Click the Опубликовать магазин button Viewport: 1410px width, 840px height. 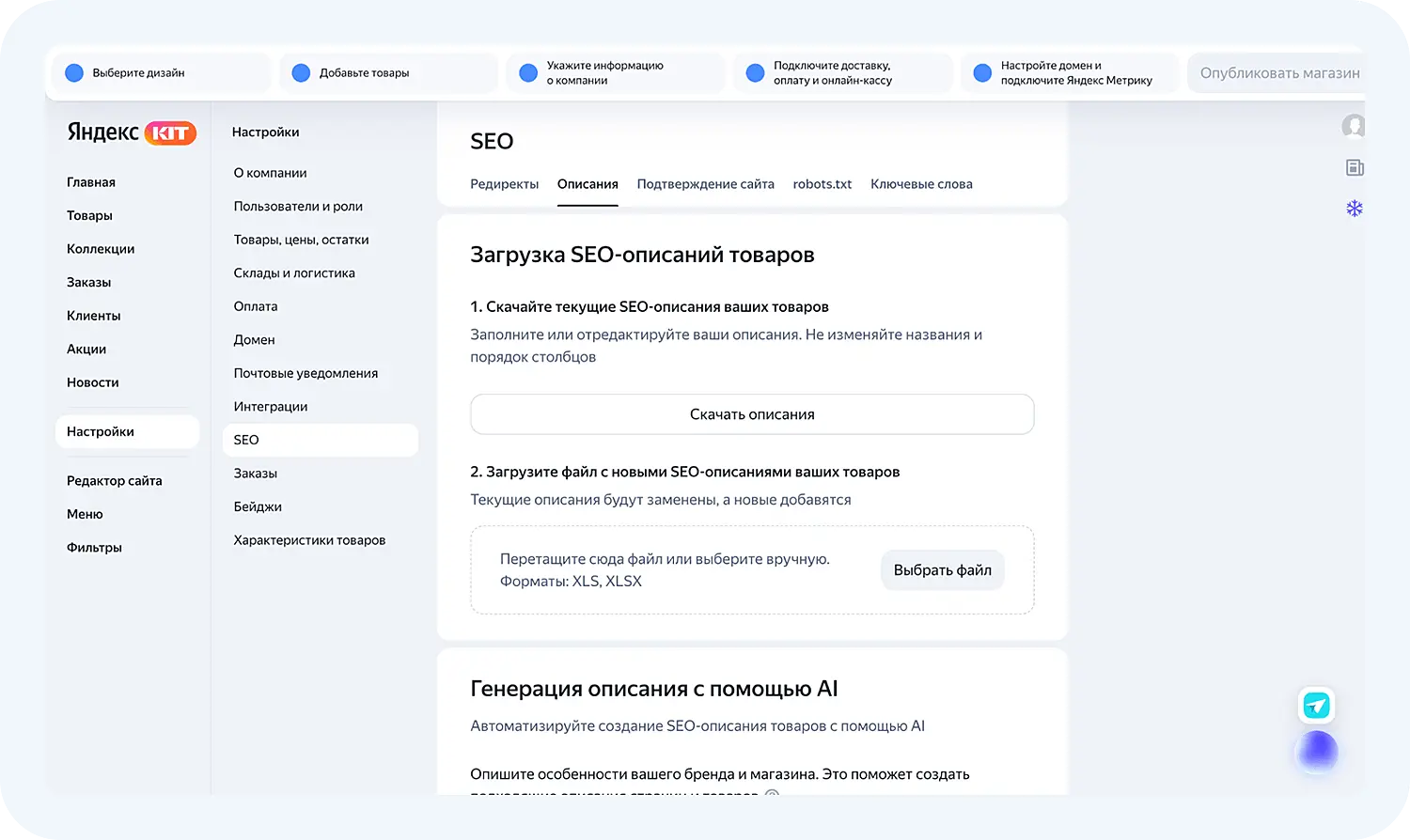click(1279, 73)
